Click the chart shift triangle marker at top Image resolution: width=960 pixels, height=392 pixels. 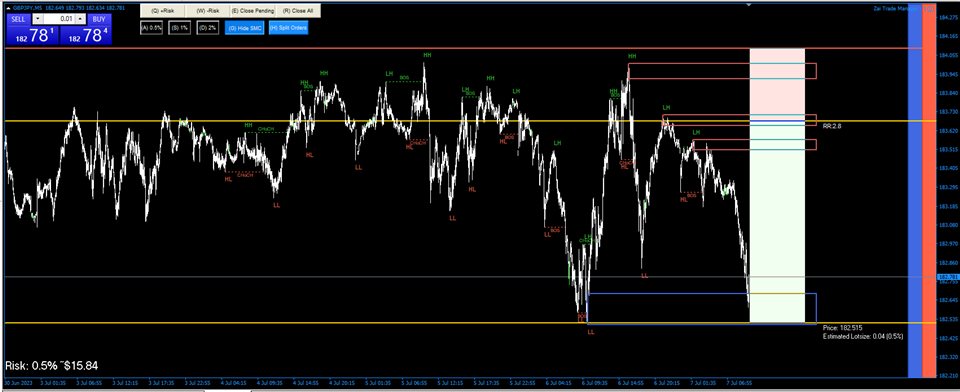pyautogui.click(x=749, y=4)
